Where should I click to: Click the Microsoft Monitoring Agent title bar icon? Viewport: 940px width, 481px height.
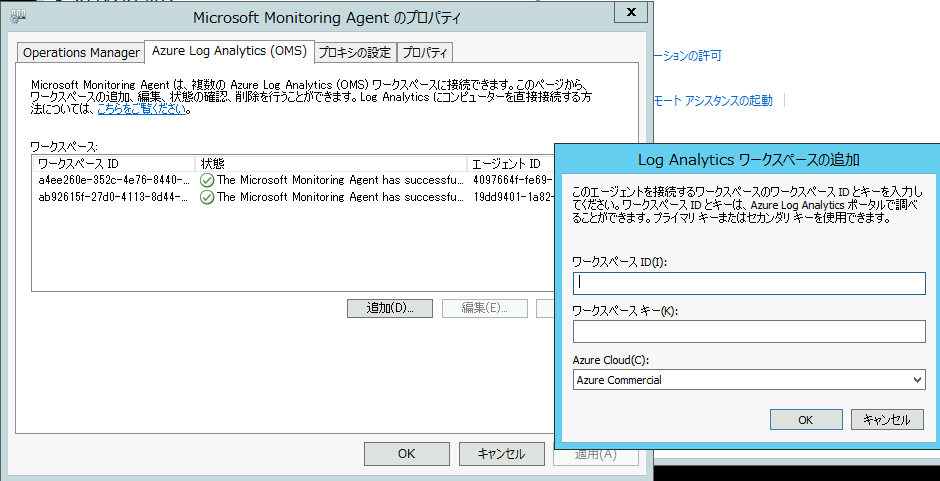[x=17, y=16]
